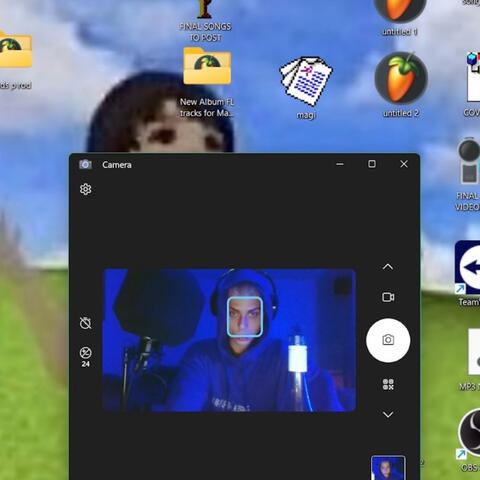Image resolution: width=480 pixels, height=480 pixels.
Task: Click the up chevron mode switcher
Action: click(x=388, y=267)
